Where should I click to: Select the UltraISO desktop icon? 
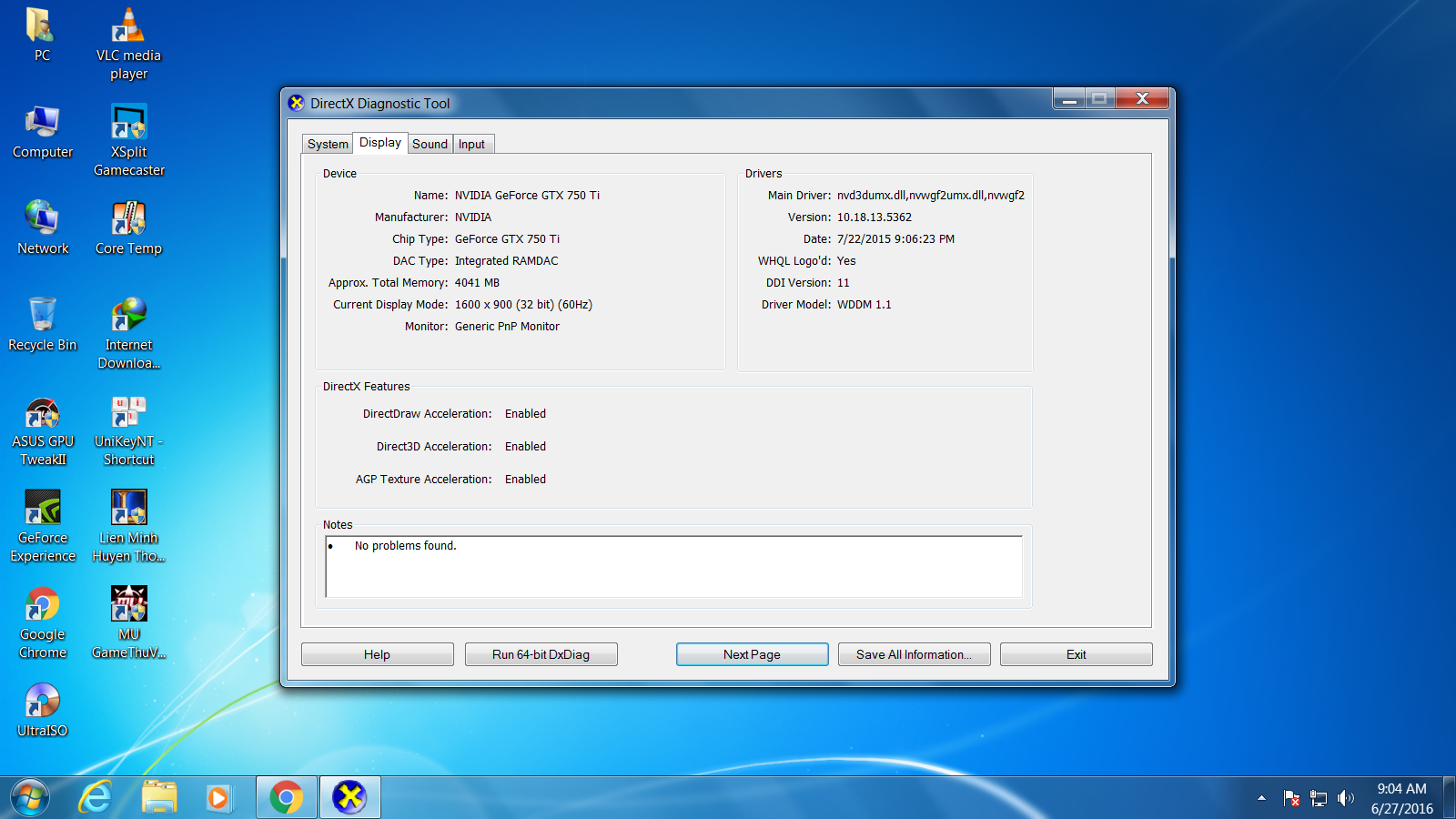pyautogui.click(x=42, y=711)
